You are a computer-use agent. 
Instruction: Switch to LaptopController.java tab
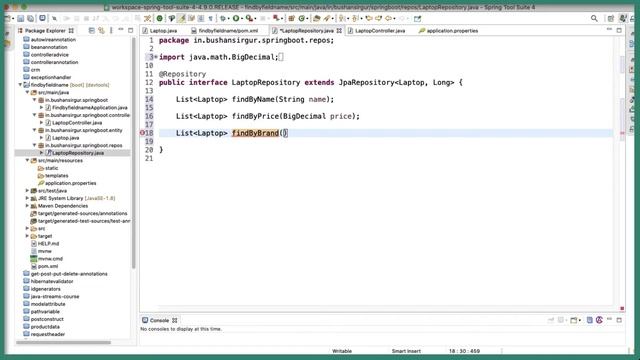click(x=376, y=31)
